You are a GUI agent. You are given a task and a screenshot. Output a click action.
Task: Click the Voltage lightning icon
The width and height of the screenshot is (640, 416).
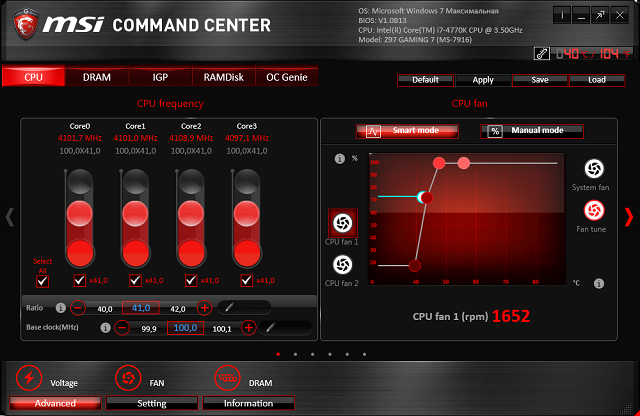pyautogui.click(x=29, y=378)
